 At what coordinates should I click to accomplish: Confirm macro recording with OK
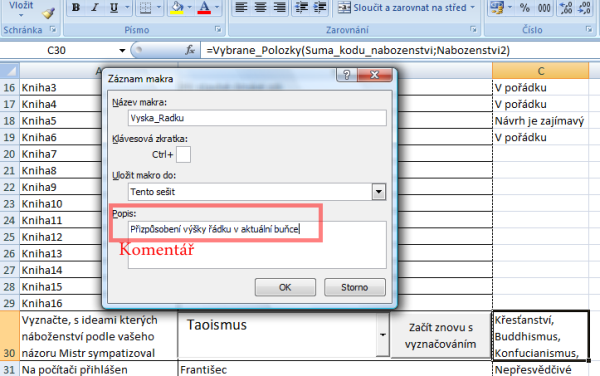(285, 287)
